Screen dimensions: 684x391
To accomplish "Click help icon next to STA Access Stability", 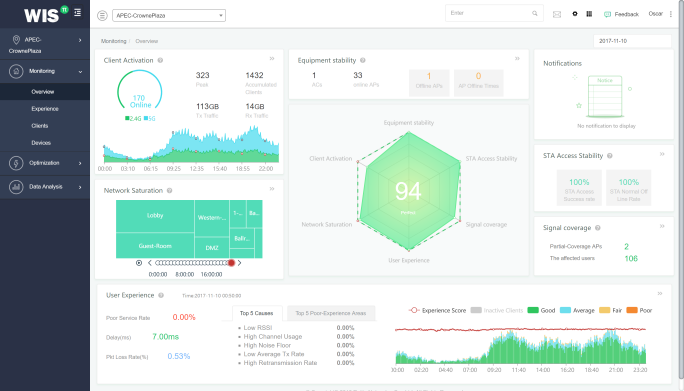I will click(x=610, y=156).
